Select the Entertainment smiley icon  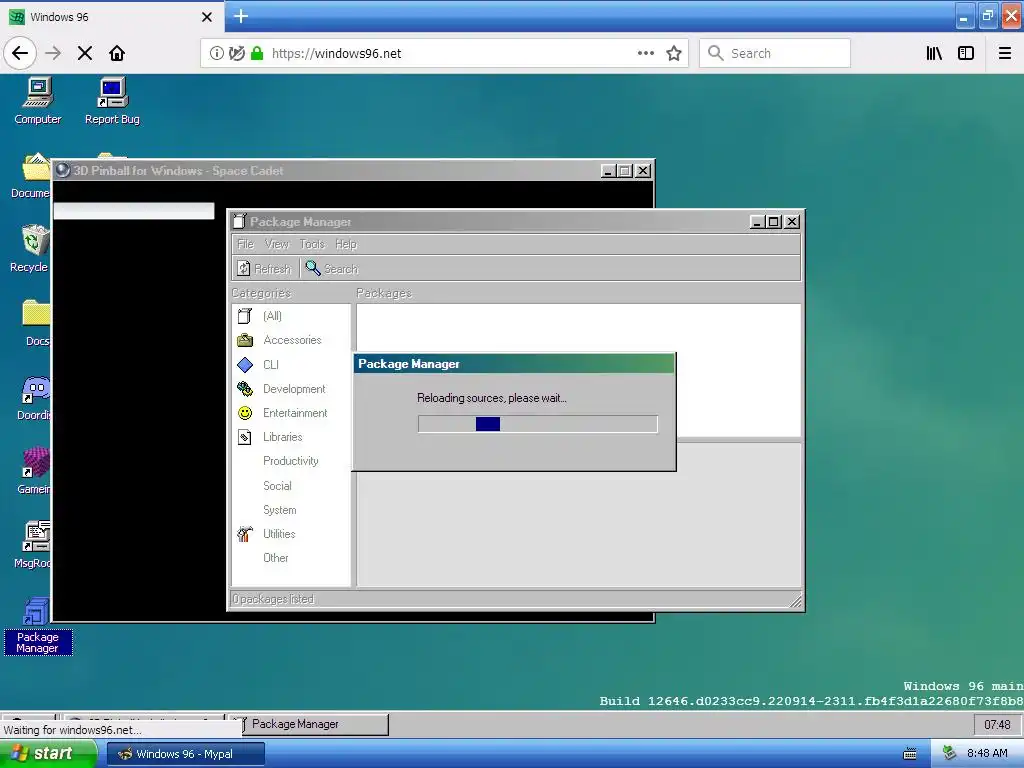click(x=245, y=413)
